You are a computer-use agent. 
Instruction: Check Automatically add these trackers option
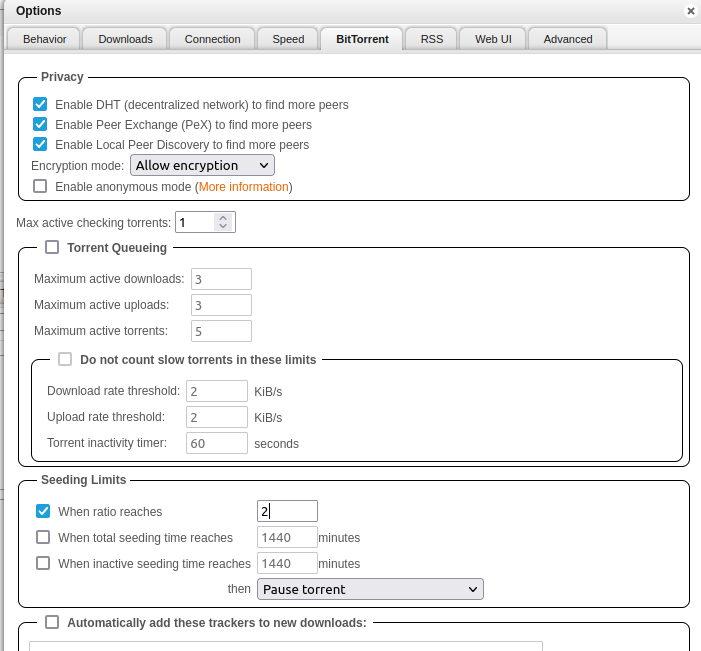pos(53,622)
